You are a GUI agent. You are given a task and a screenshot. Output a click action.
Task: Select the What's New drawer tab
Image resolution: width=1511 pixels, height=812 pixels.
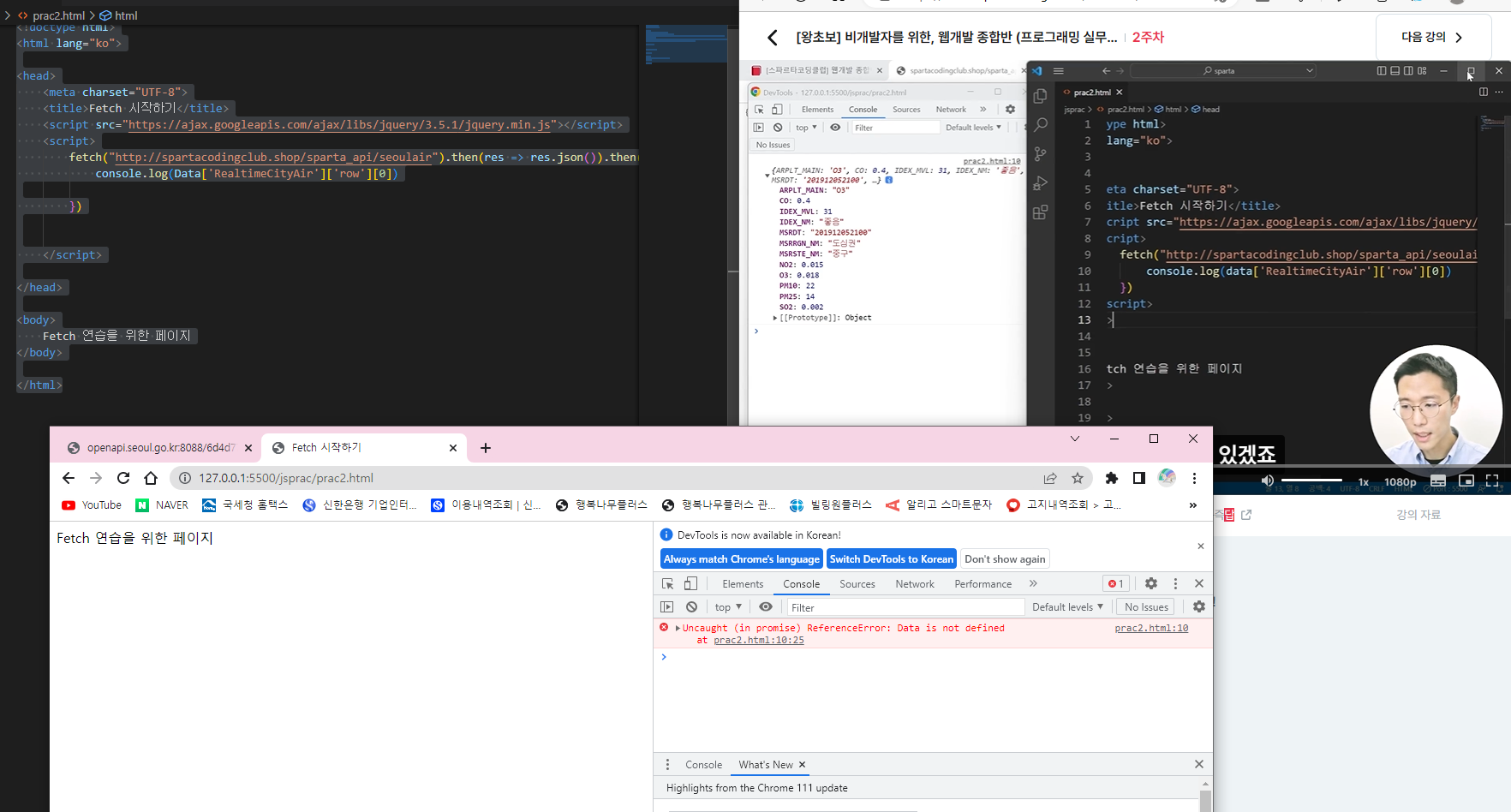point(766,765)
